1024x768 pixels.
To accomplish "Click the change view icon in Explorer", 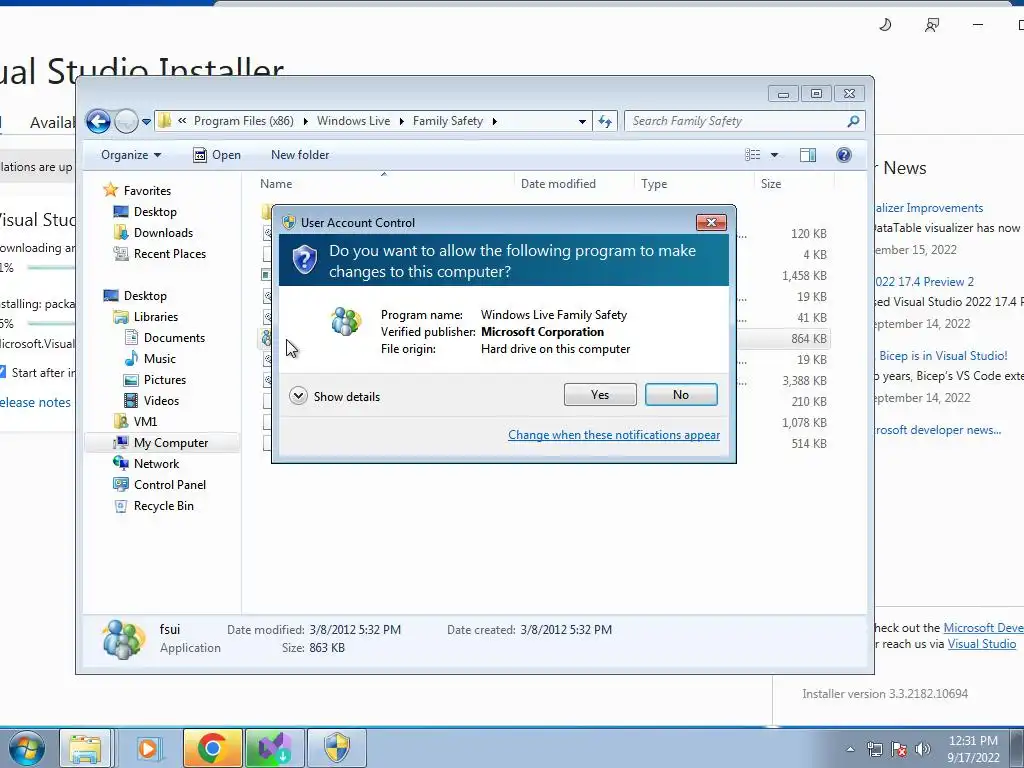I will 752,155.
